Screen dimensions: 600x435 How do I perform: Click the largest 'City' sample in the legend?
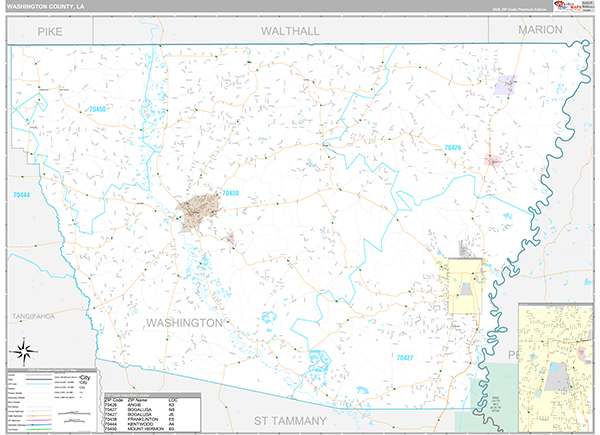click(x=85, y=378)
